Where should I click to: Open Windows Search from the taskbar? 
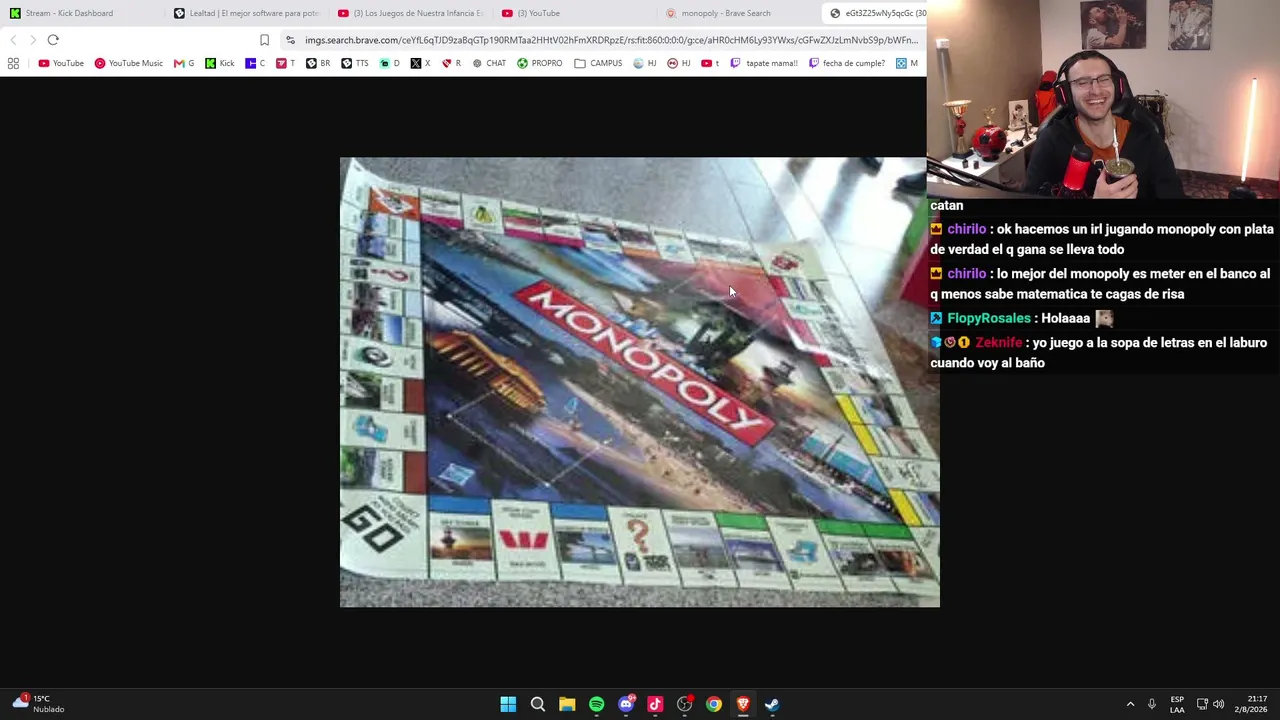point(537,704)
